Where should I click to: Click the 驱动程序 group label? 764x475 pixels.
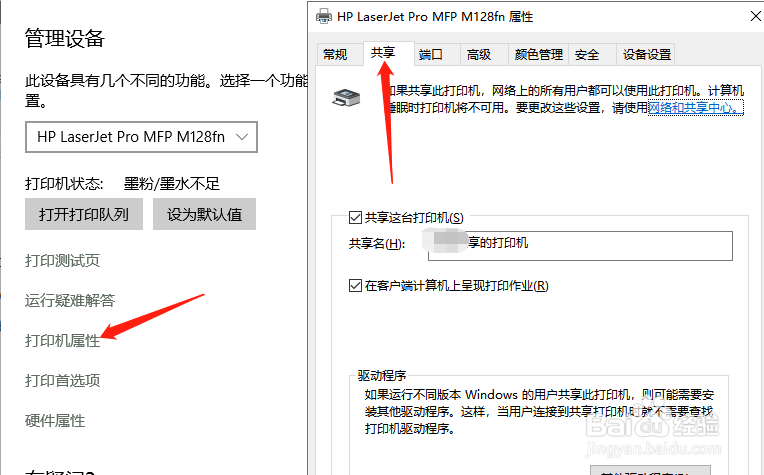(382, 376)
